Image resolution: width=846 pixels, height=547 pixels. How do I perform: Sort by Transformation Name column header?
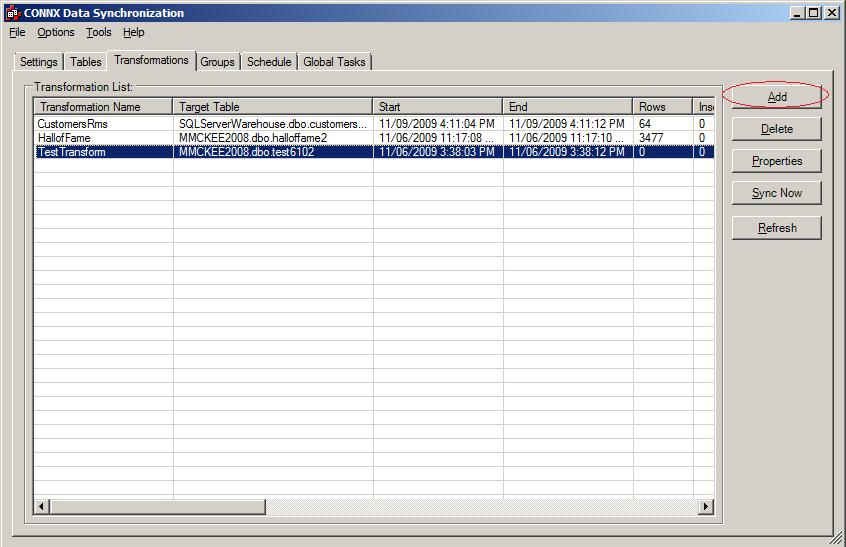pos(103,107)
